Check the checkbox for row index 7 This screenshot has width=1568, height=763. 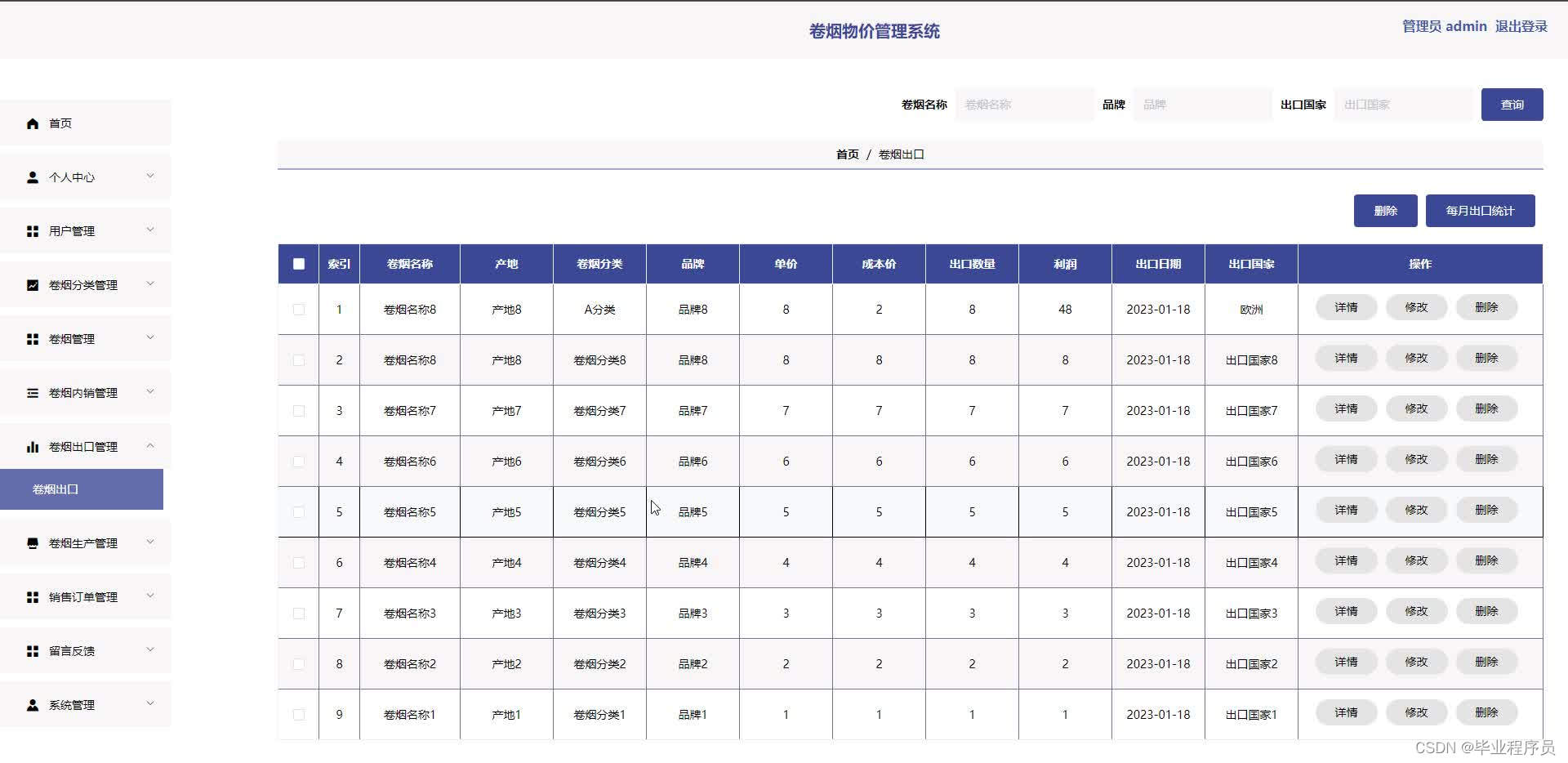(299, 614)
